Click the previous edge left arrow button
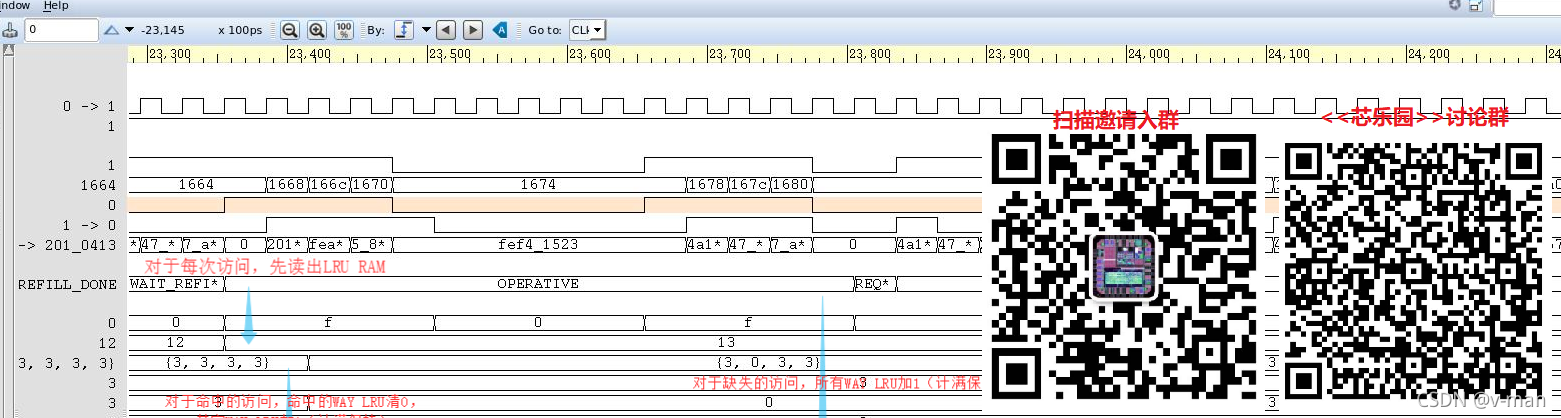Screen dimensions: 1561x418 pos(447,30)
